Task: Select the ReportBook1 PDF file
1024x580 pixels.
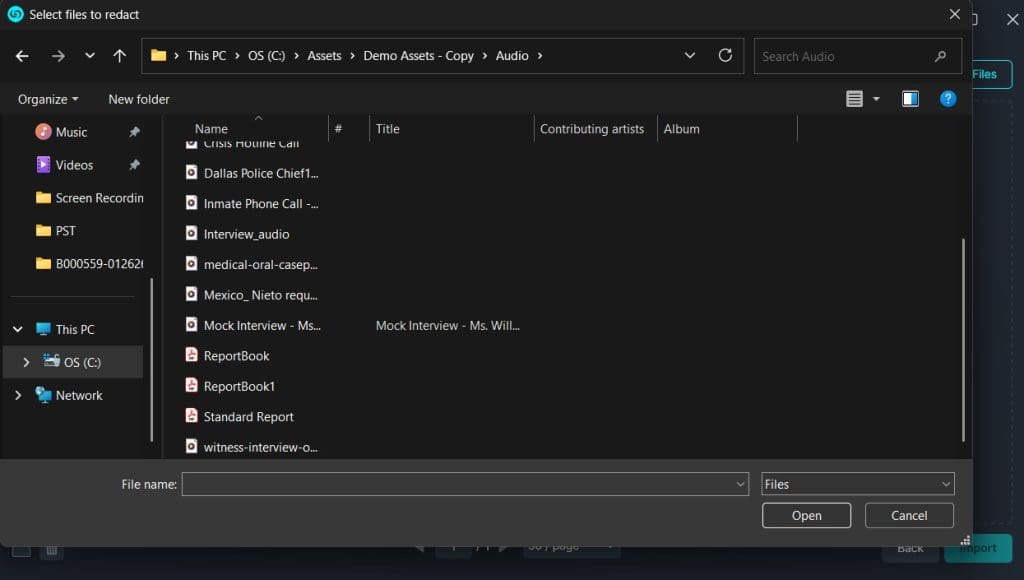Action: coord(239,386)
